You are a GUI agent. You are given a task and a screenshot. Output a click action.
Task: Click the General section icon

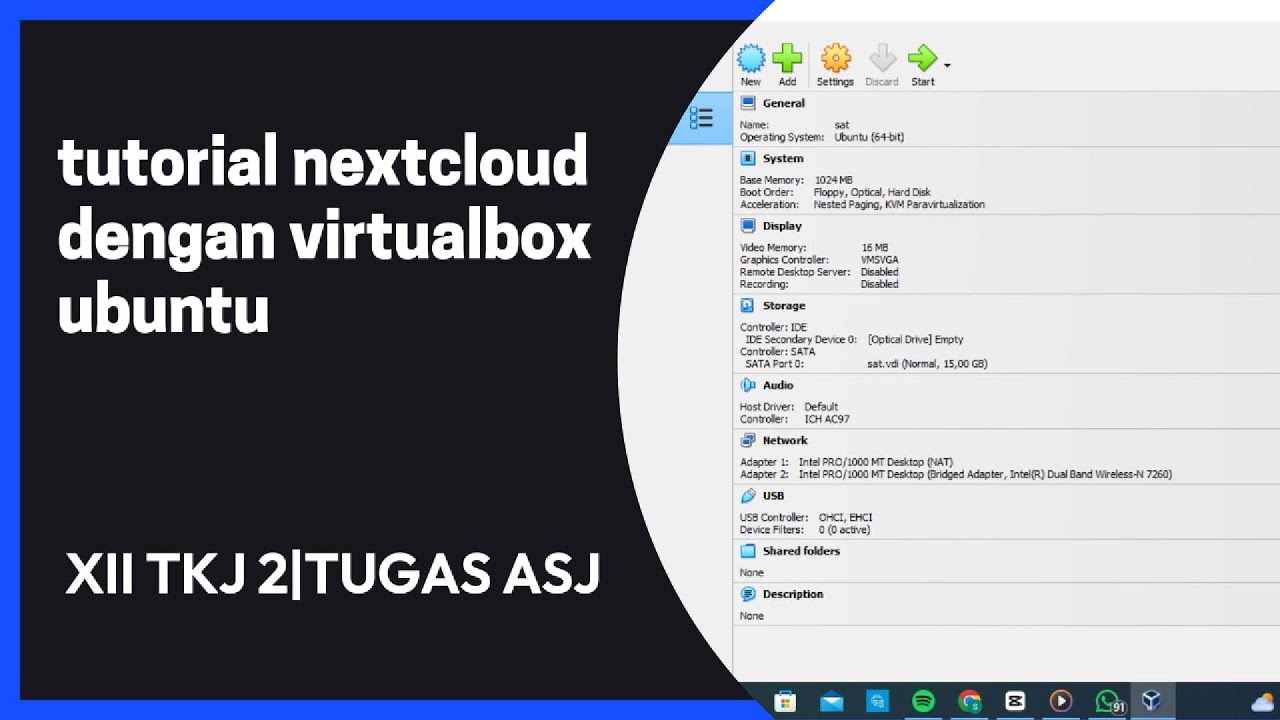tap(748, 103)
